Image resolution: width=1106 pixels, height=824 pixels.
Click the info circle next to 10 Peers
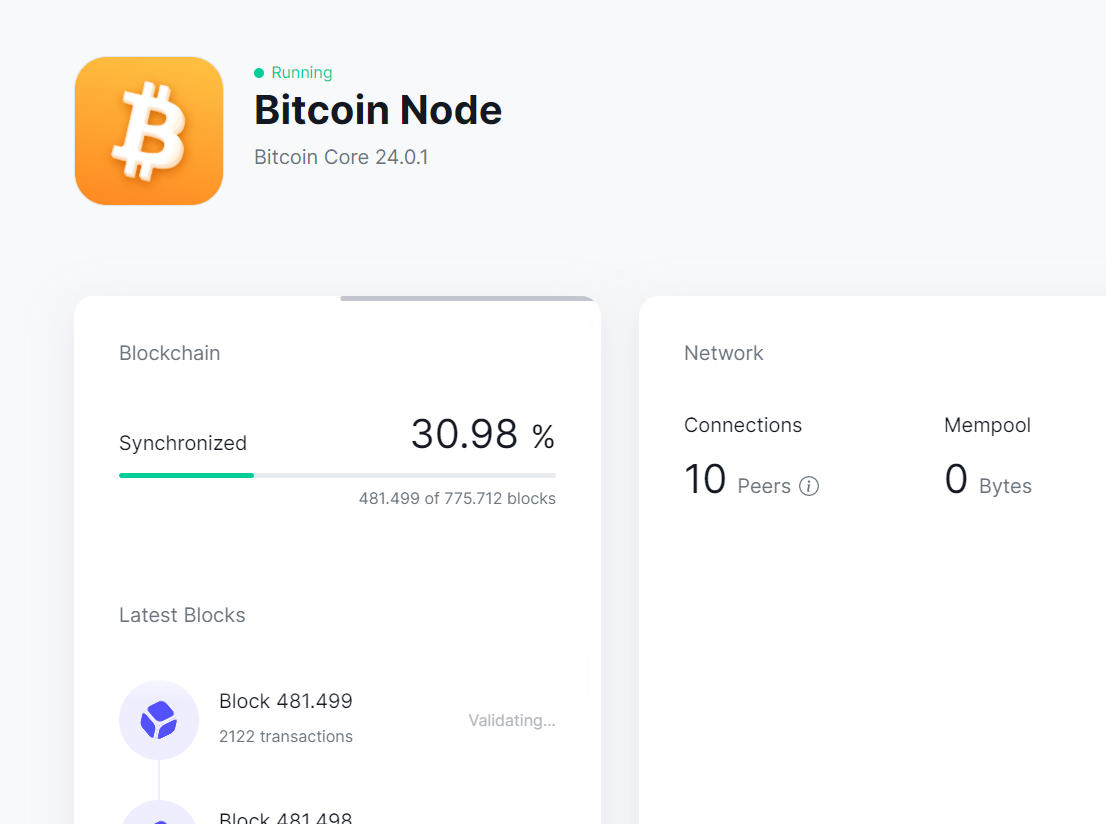click(809, 485)
